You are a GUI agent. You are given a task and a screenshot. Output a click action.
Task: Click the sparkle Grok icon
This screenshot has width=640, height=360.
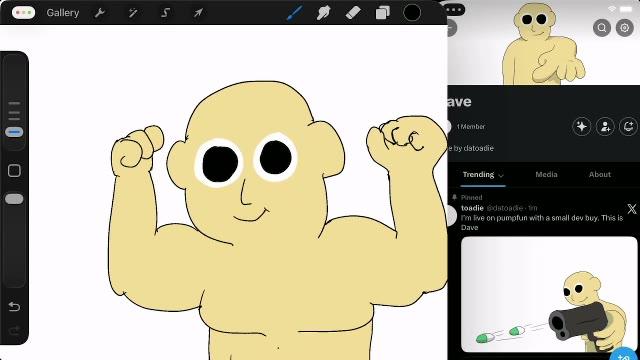582,127
